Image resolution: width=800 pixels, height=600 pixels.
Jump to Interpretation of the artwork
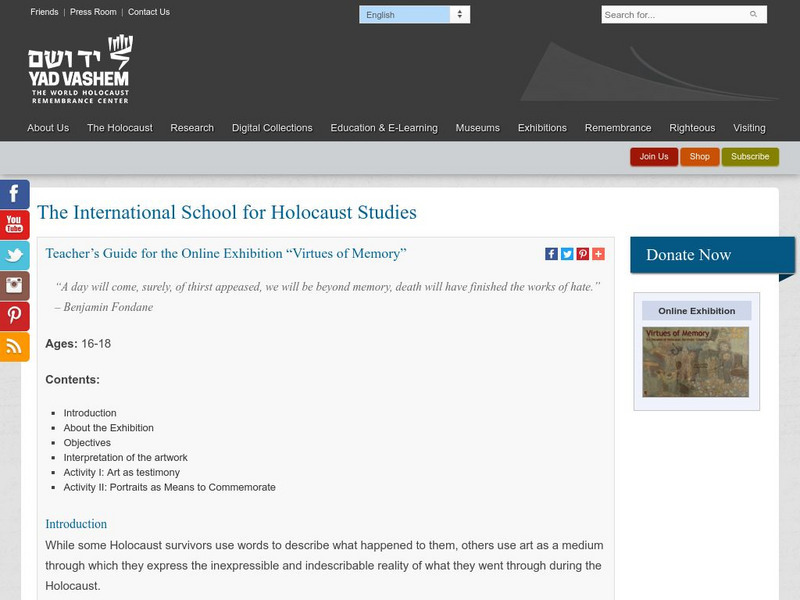pos(126,457)
